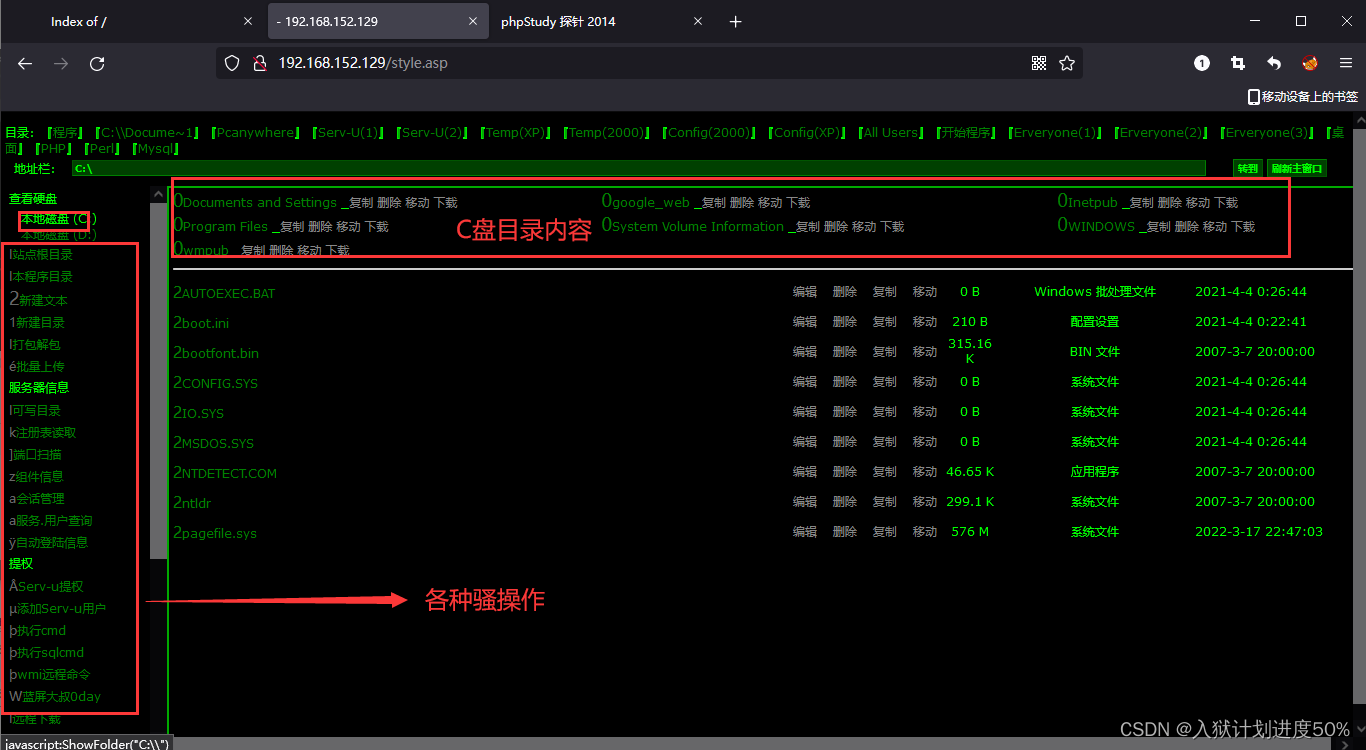Open the WINDOWS folder

(x=1096, y=226)
